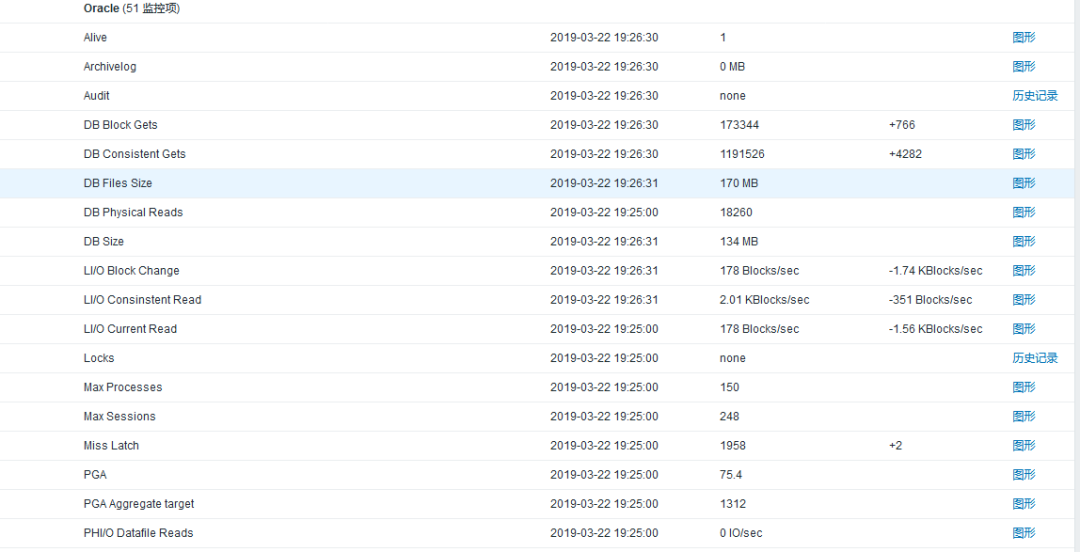Select the LI/O Block Change item name
Viewport: 1080px width, 552px height.
(x=132, y=270)
